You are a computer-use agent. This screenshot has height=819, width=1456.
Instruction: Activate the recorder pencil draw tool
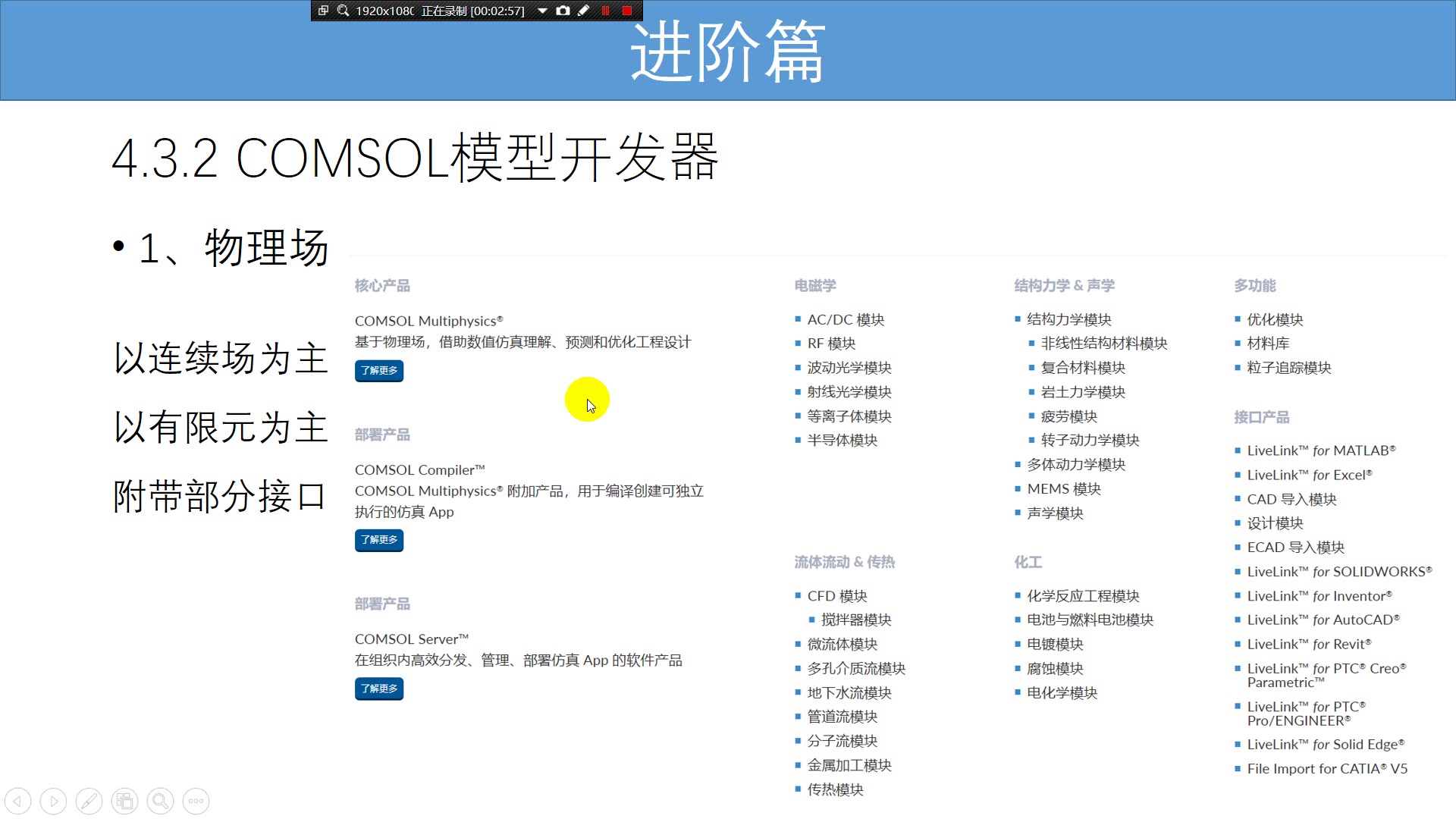click(584, 11)
